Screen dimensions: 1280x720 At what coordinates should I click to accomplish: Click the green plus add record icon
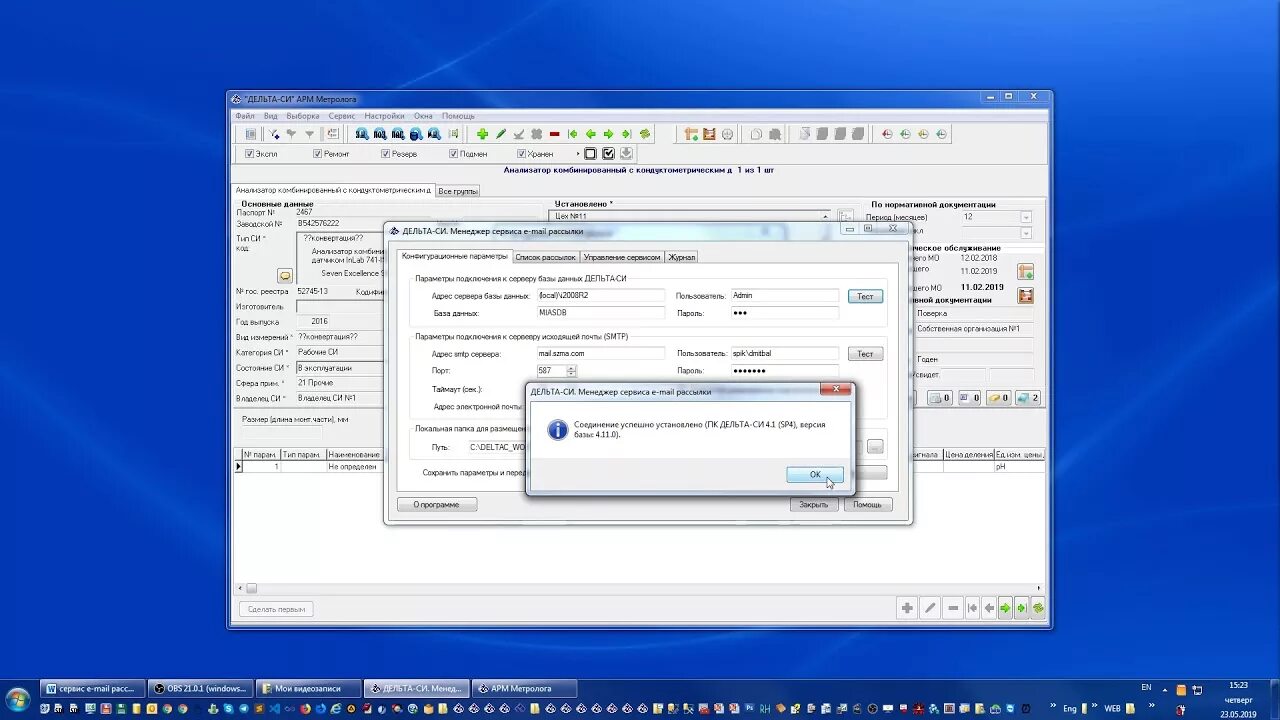pos(482,134)
